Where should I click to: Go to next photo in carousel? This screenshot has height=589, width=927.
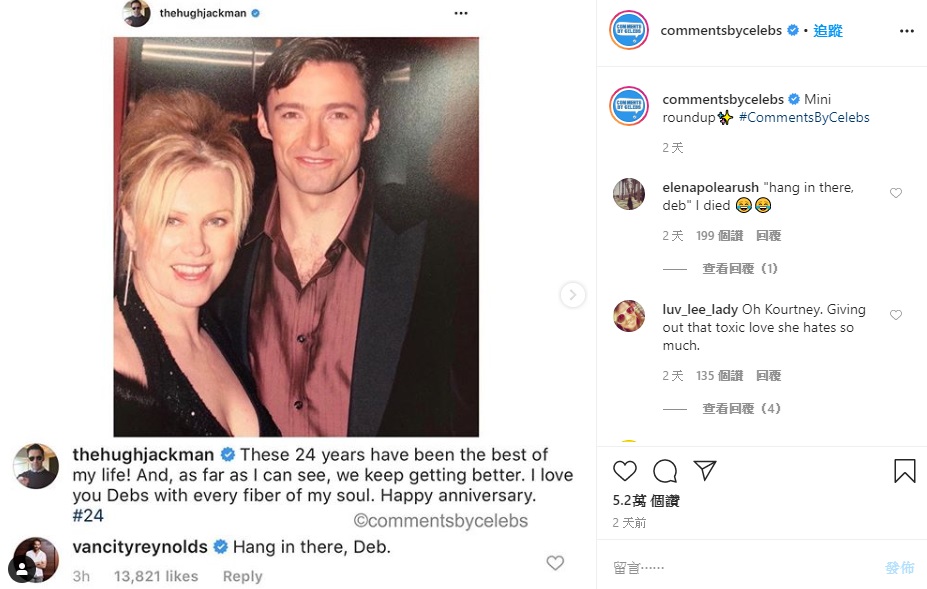click(572, 295)
